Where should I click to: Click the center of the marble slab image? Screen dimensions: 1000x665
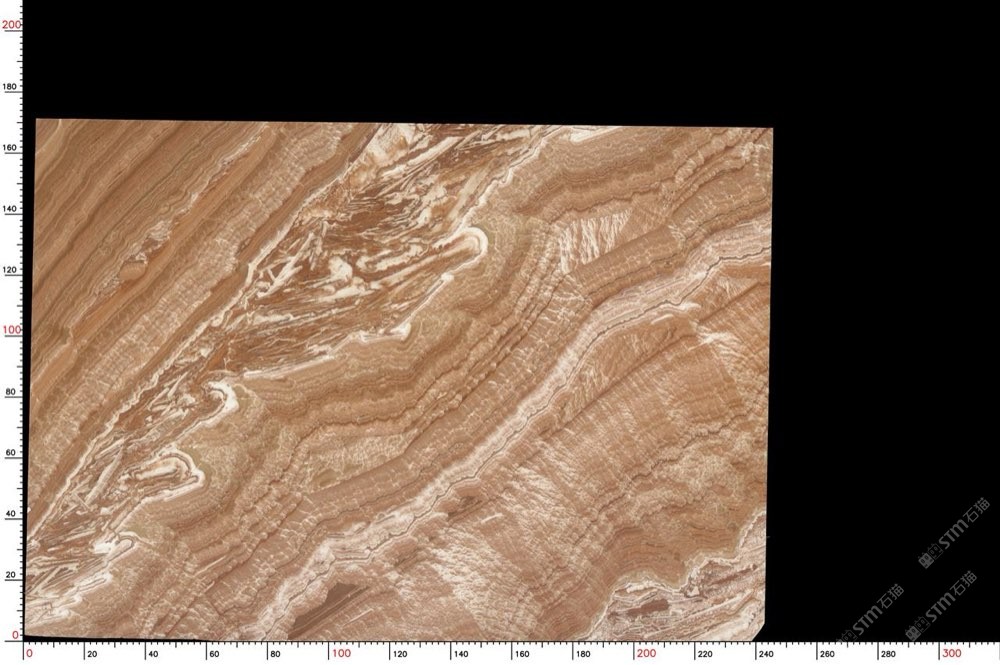400,380
